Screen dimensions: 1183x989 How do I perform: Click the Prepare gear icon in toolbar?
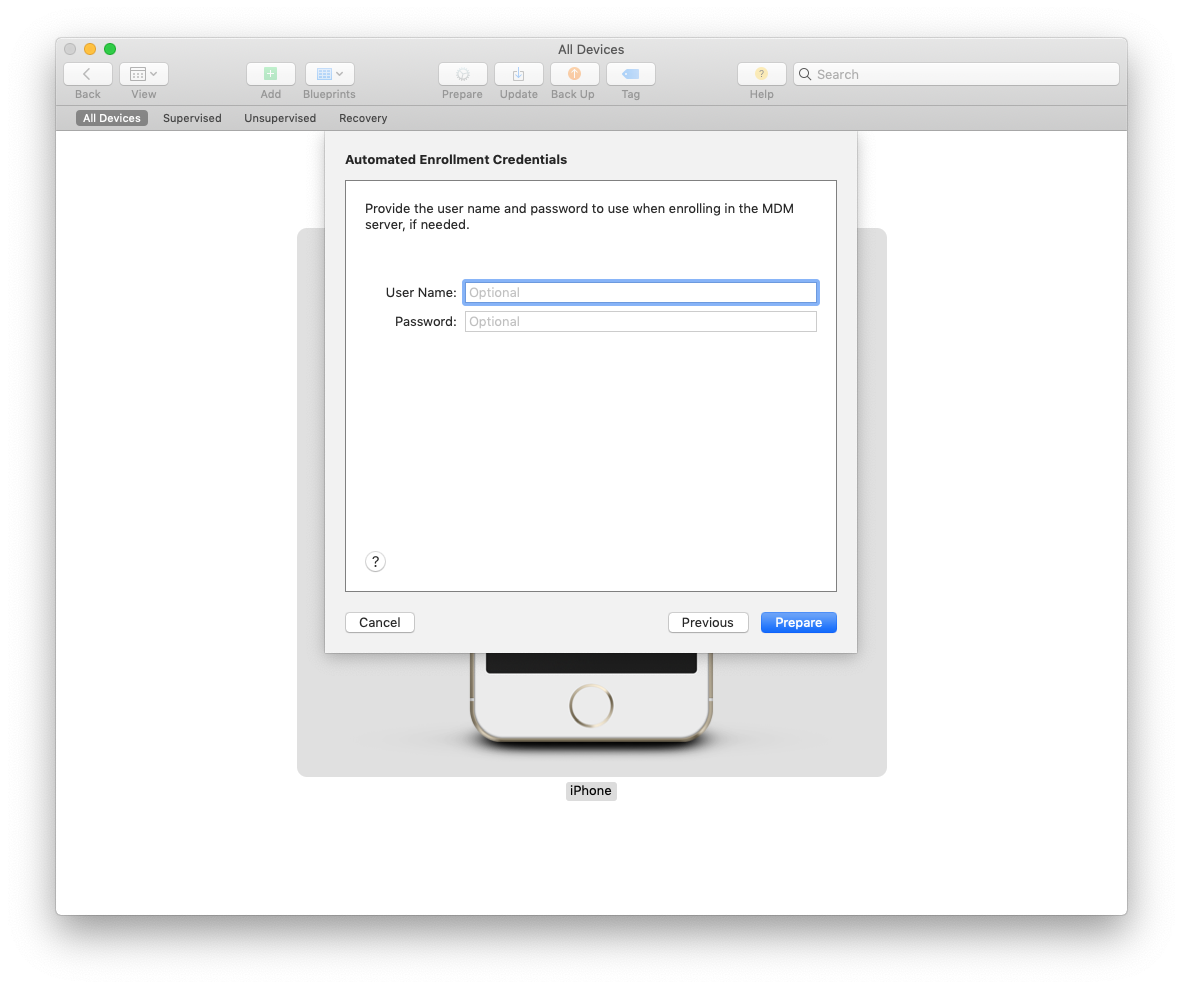click(462, 74)
